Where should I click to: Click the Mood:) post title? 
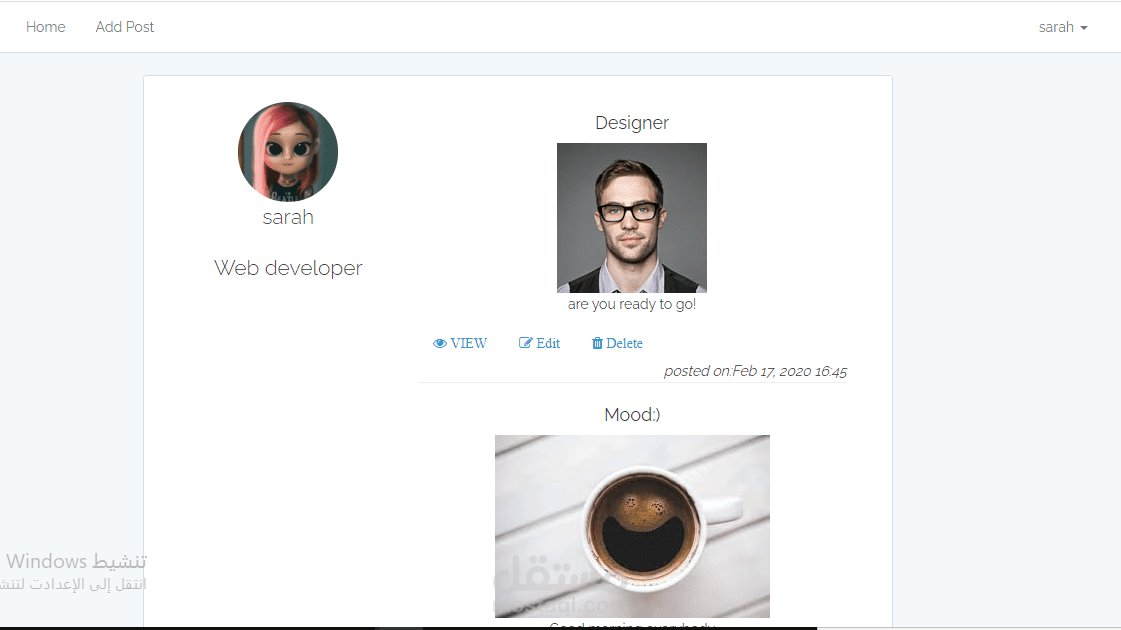click(x=632, y=415)
